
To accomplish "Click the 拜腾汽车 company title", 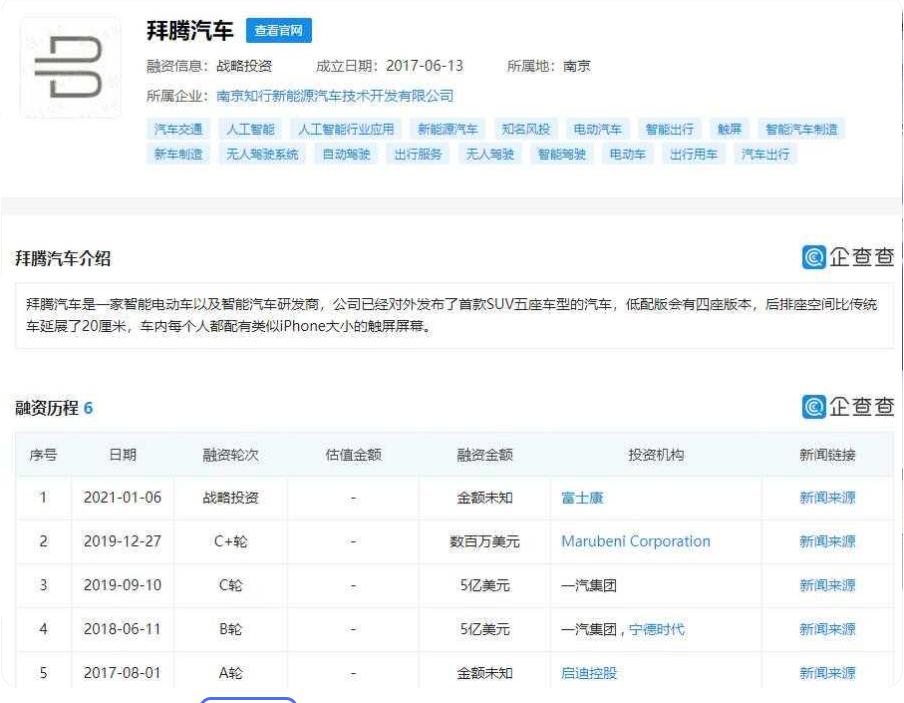I will (190, 31).
